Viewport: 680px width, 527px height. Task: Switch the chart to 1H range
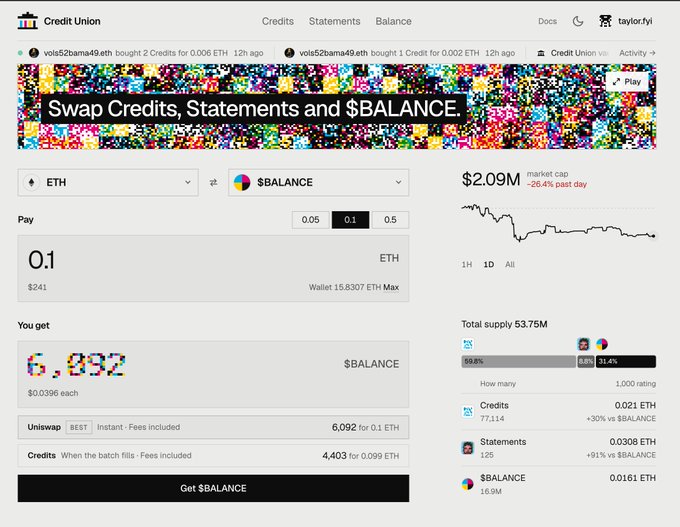[467, 265]
